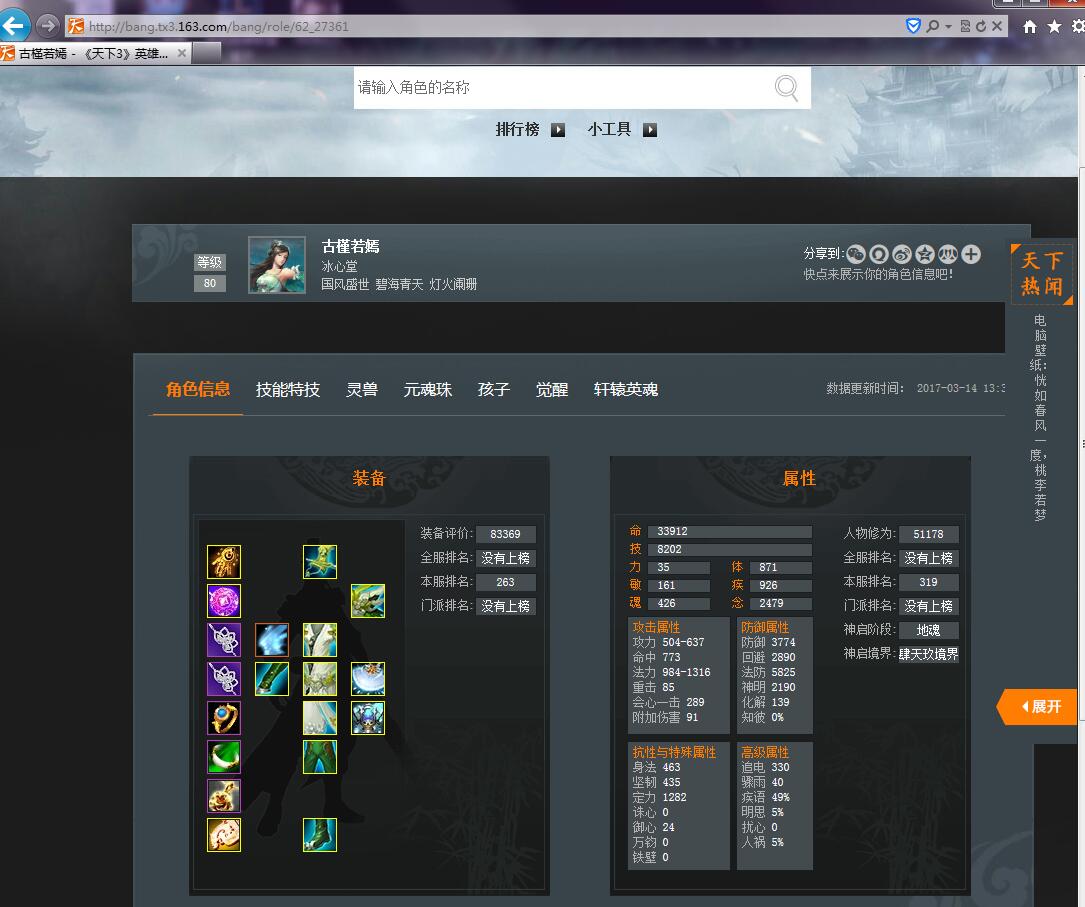Image resolution: width=1085 pixels, height=907 pixels.
Task: Click the green boots equipment icon
Action: (x=320, y=835)
